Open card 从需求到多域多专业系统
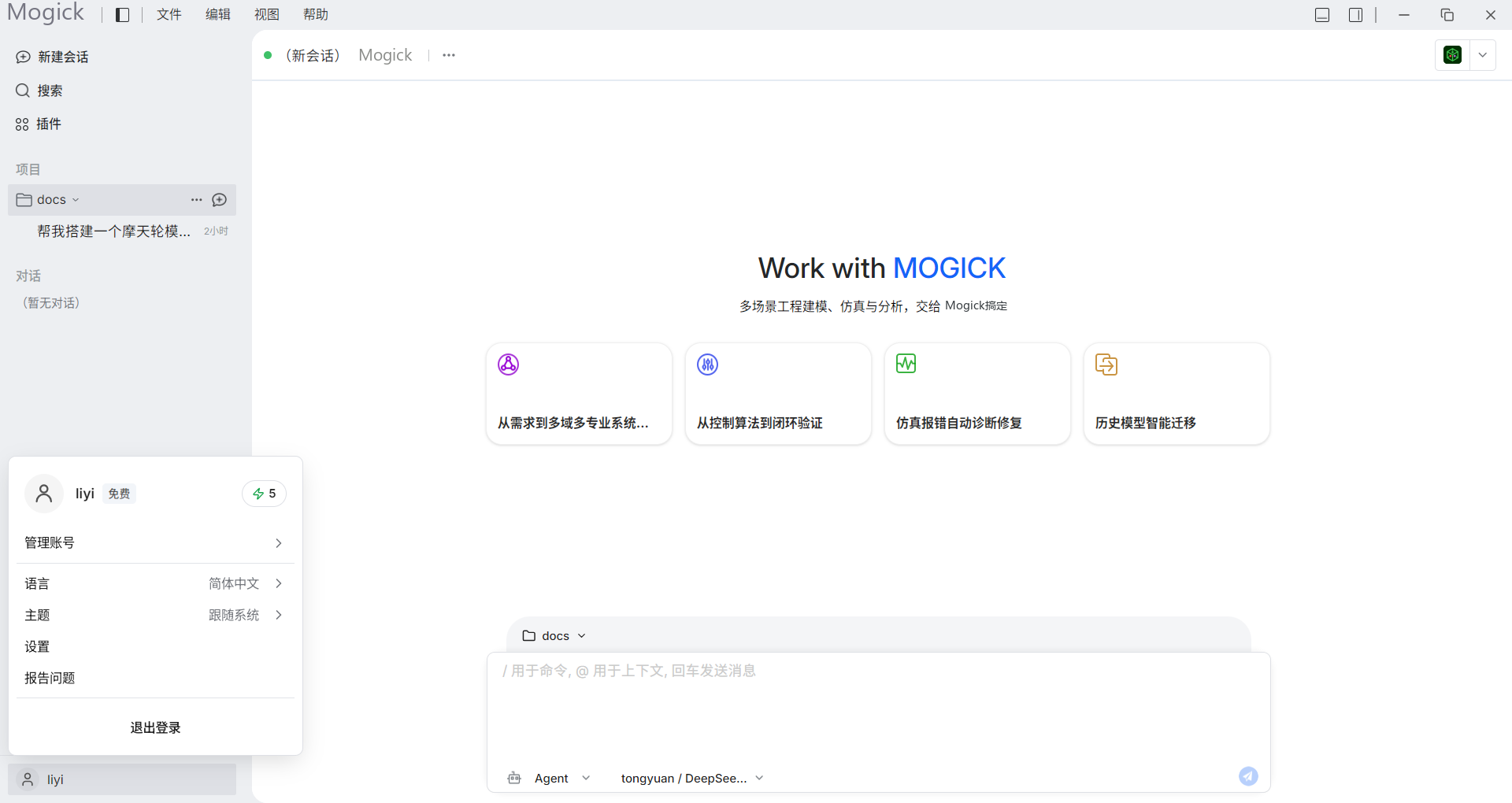Viewport: 1512px width, 803px height. (x=579, y=394)
